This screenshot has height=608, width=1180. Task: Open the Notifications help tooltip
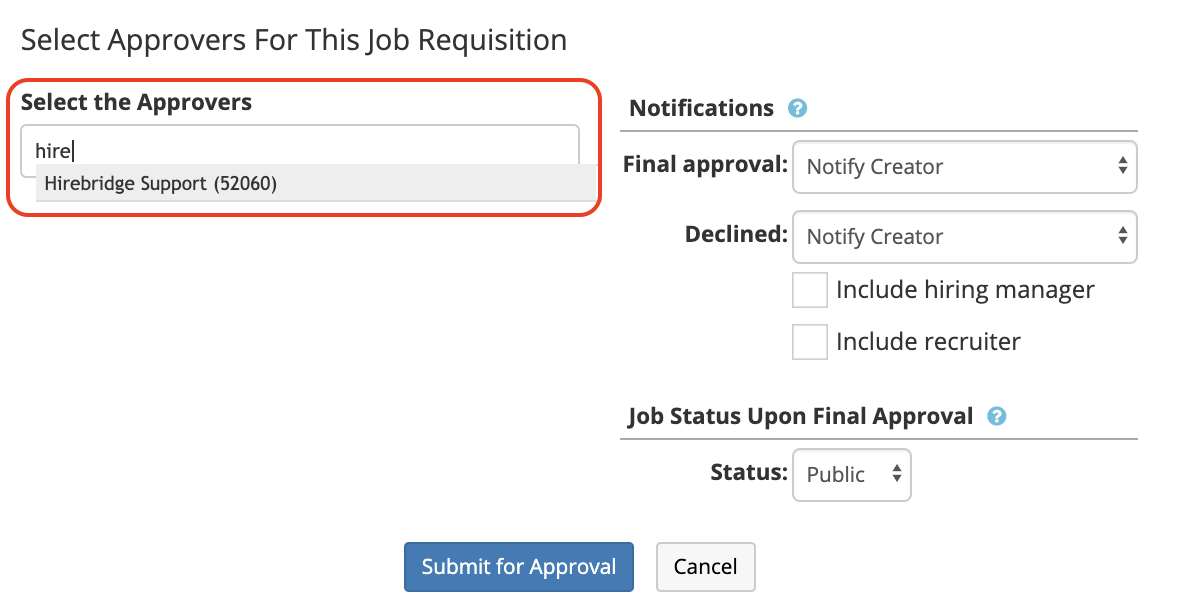click(796, 107)
